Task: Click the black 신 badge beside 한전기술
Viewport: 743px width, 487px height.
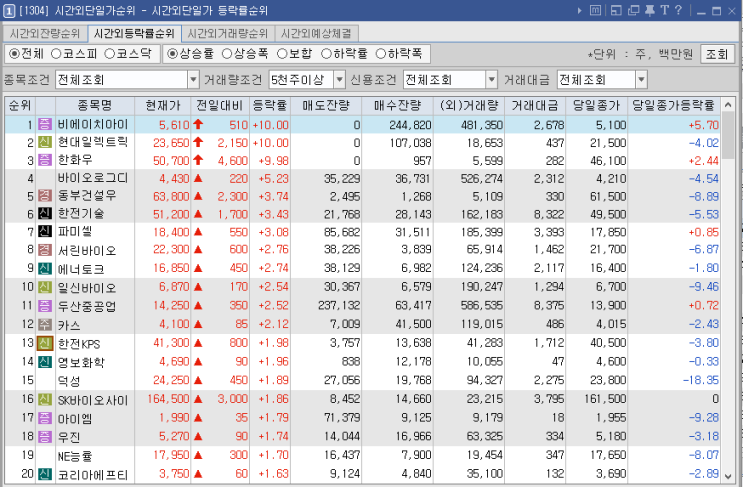Action: [x=45, y=214]
